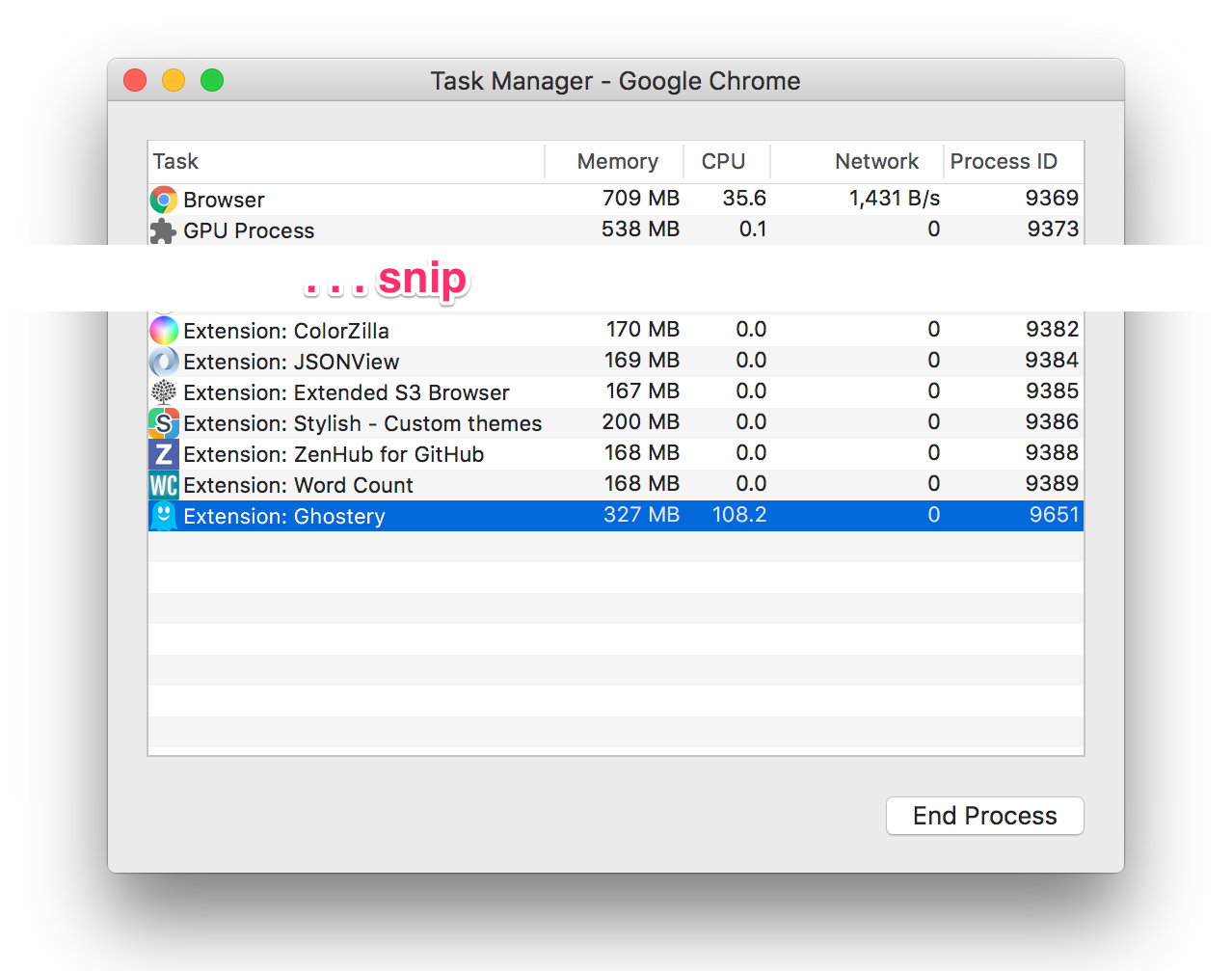Click the 1,431 B/s network value
Image resolution: width=1232 pixels, height=971 pixels.
[x=895, y=199]
